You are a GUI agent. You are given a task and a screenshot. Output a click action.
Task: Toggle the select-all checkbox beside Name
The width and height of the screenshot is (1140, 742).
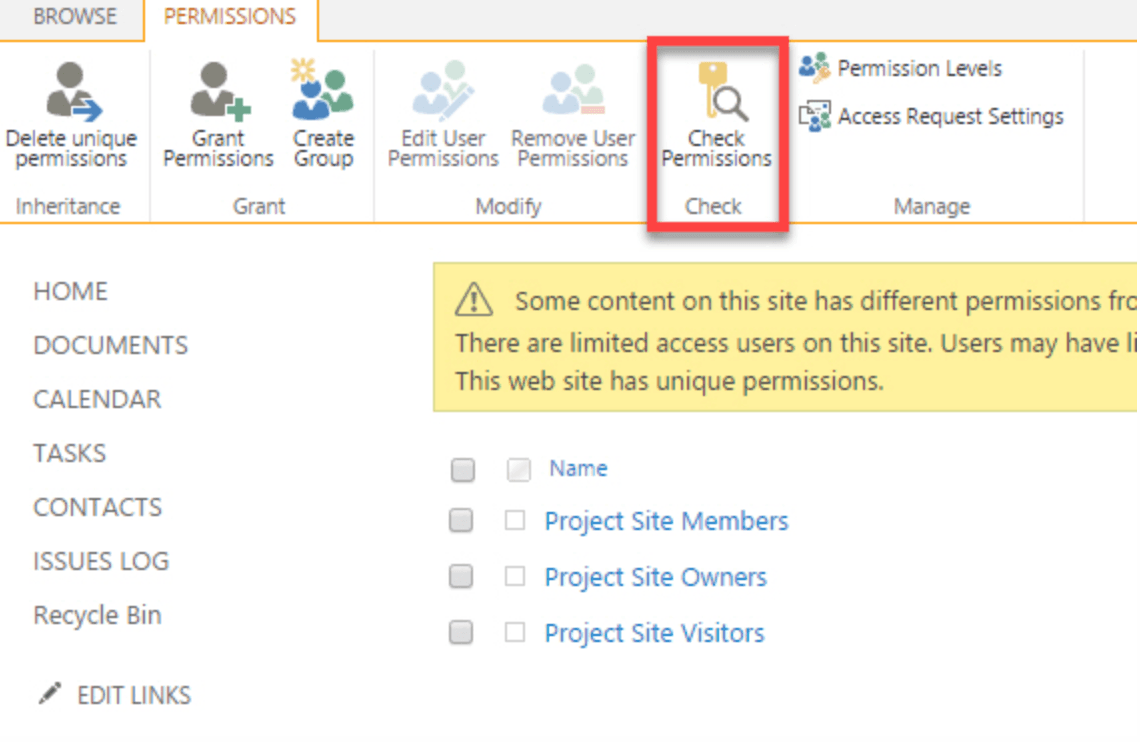tap(519, 469)
